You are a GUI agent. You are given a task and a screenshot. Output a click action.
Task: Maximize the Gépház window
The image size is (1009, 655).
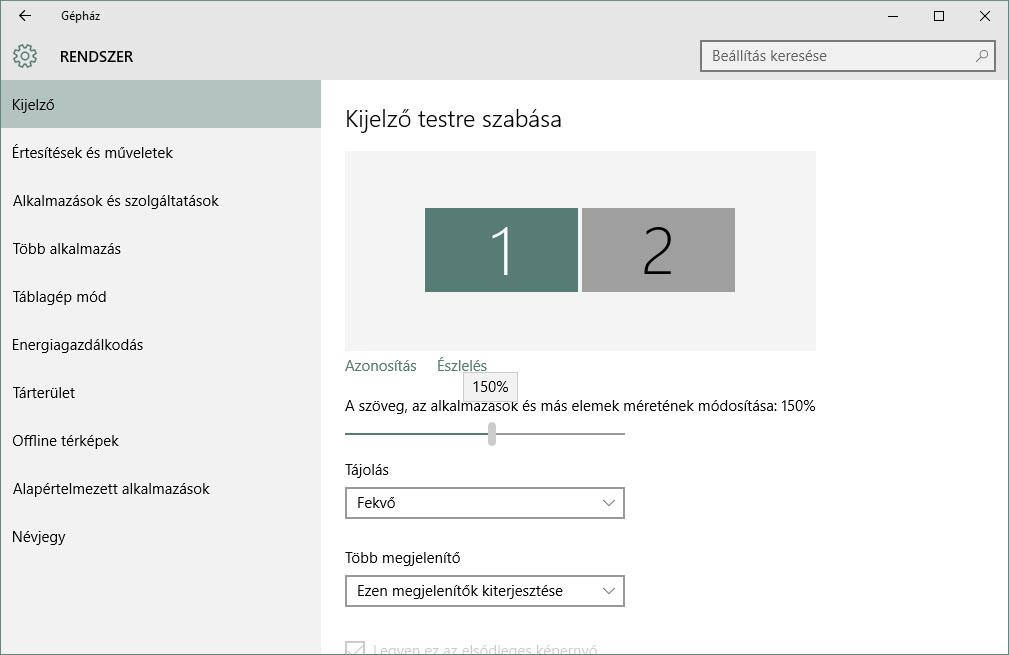[939, 16]
